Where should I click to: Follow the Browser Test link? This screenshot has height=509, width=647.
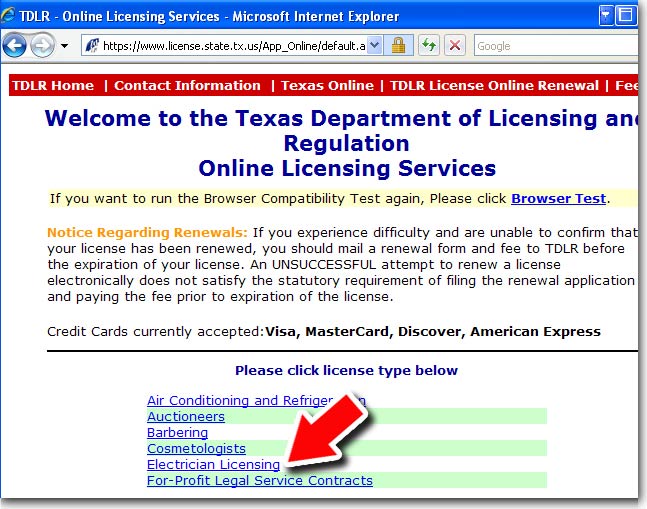(x=559, y=199)
